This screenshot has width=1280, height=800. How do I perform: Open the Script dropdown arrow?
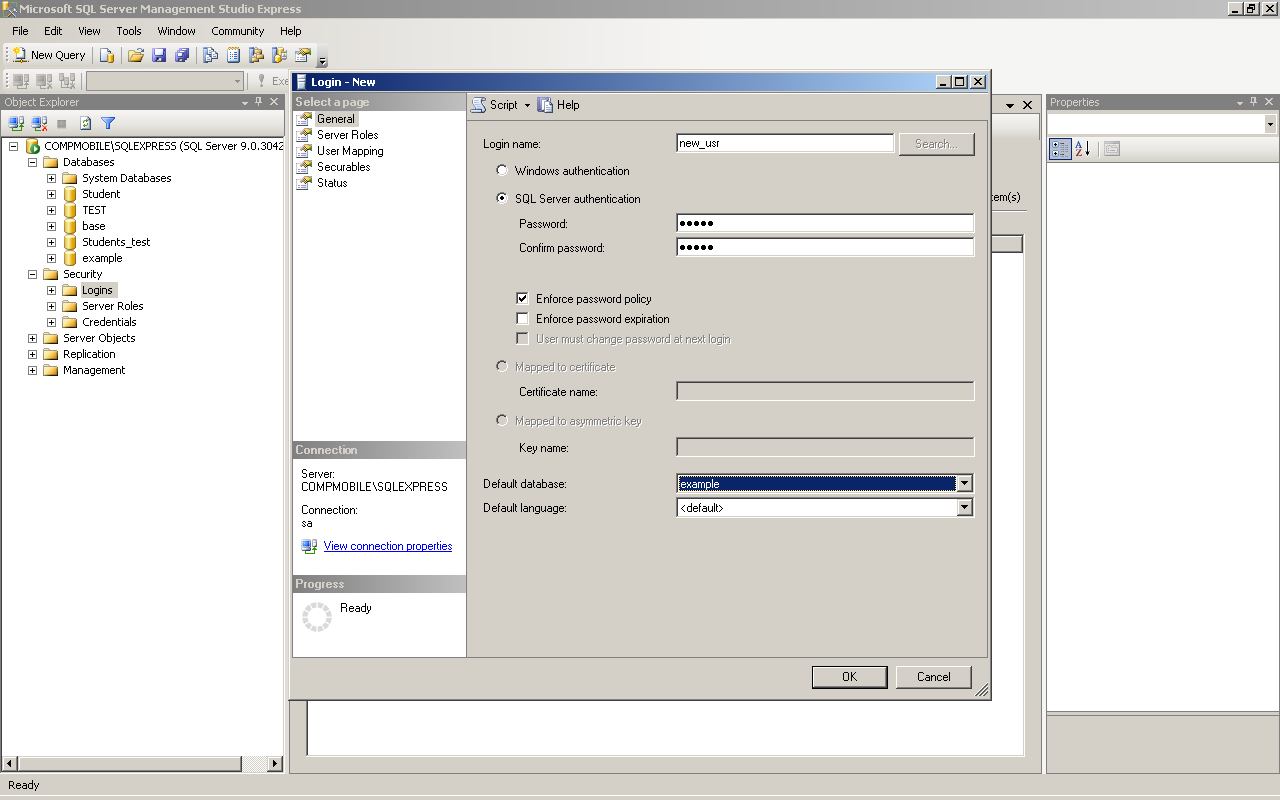point(527,105)
